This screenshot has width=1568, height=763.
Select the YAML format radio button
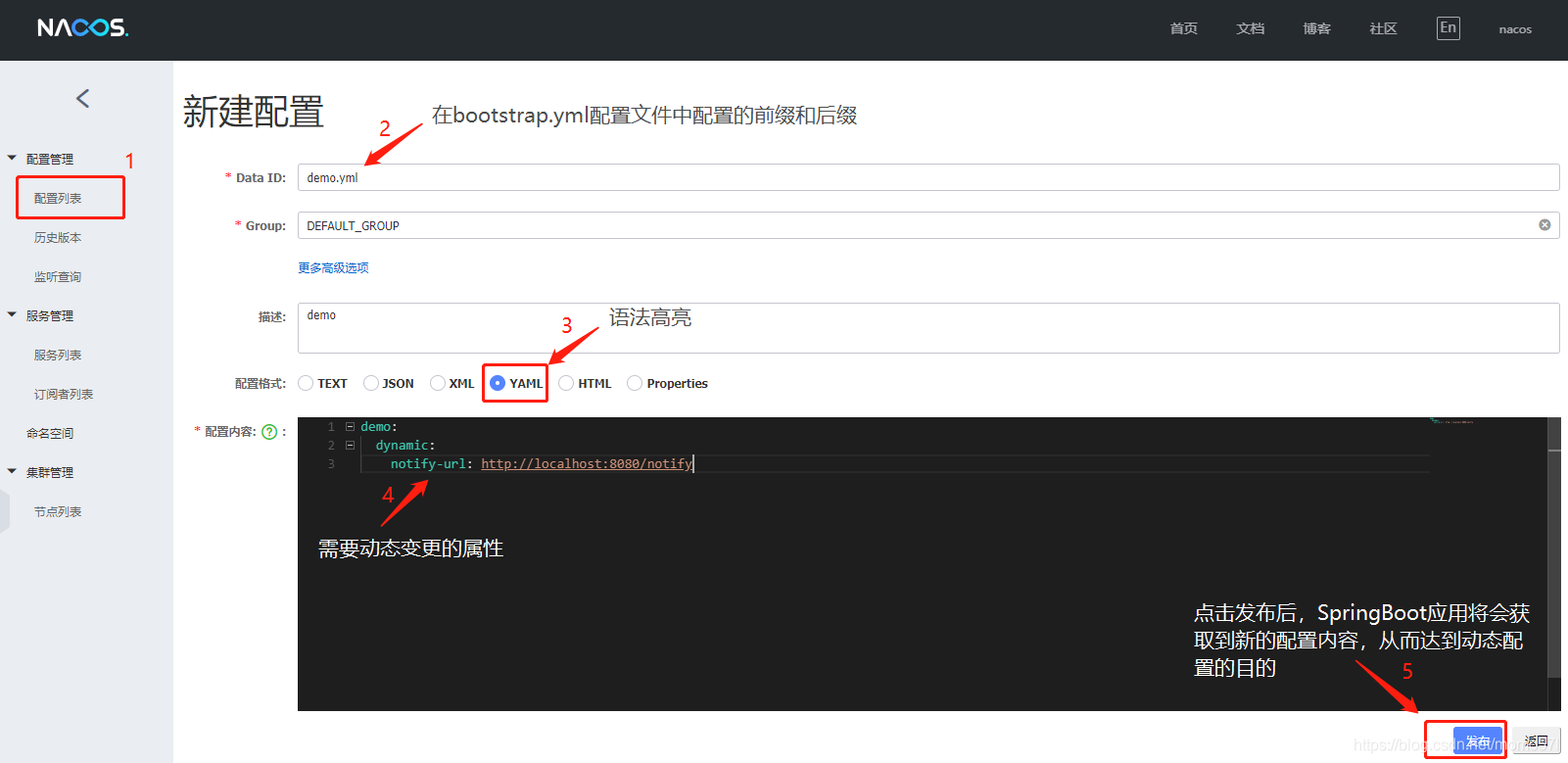(498, 383)
